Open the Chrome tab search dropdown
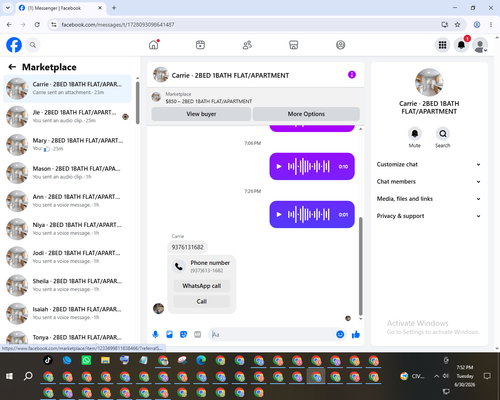The height and width of the screenshot is (400, 500). [8, 8]
